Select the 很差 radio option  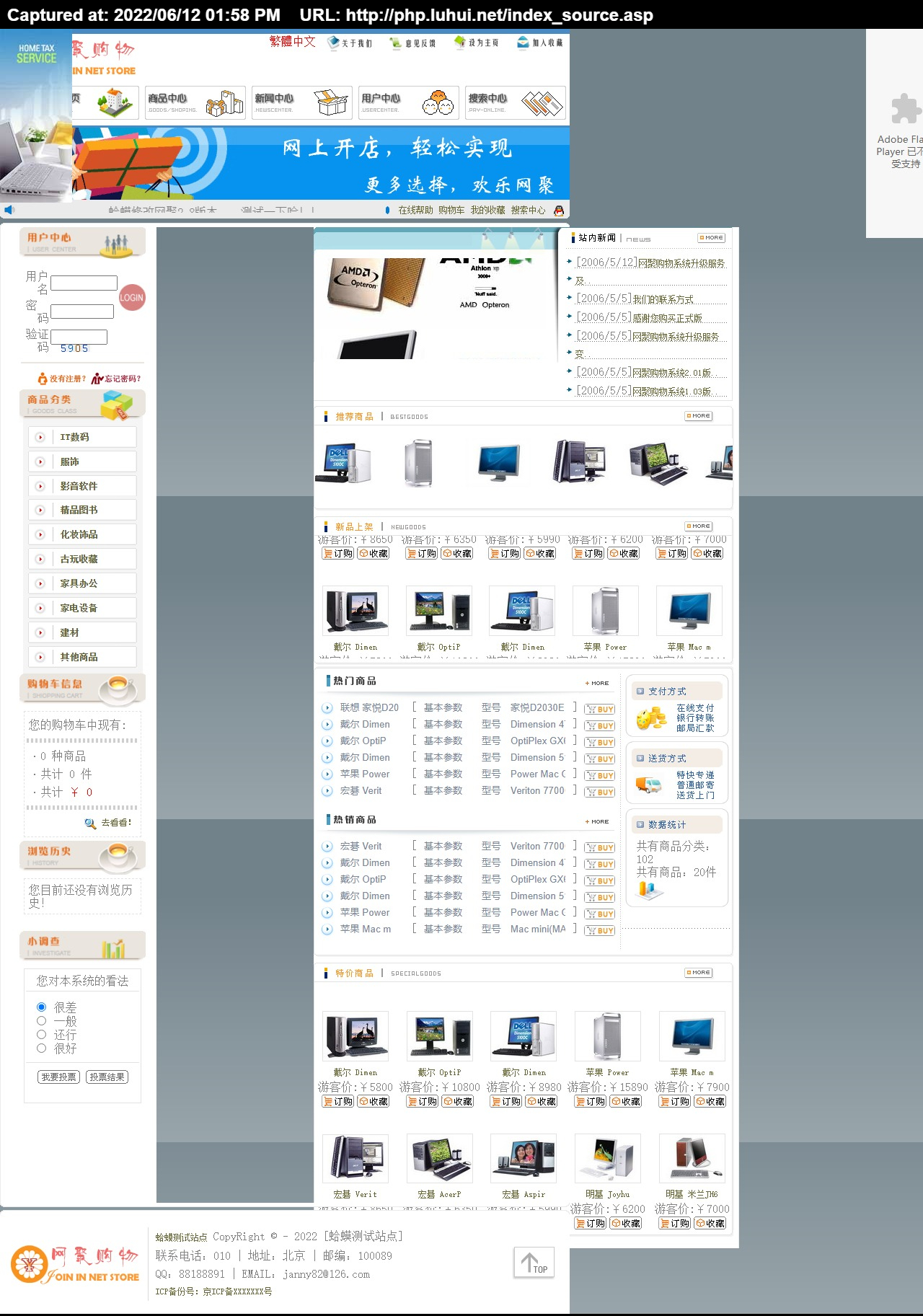pyautogui.click(x=41, y=1007)
